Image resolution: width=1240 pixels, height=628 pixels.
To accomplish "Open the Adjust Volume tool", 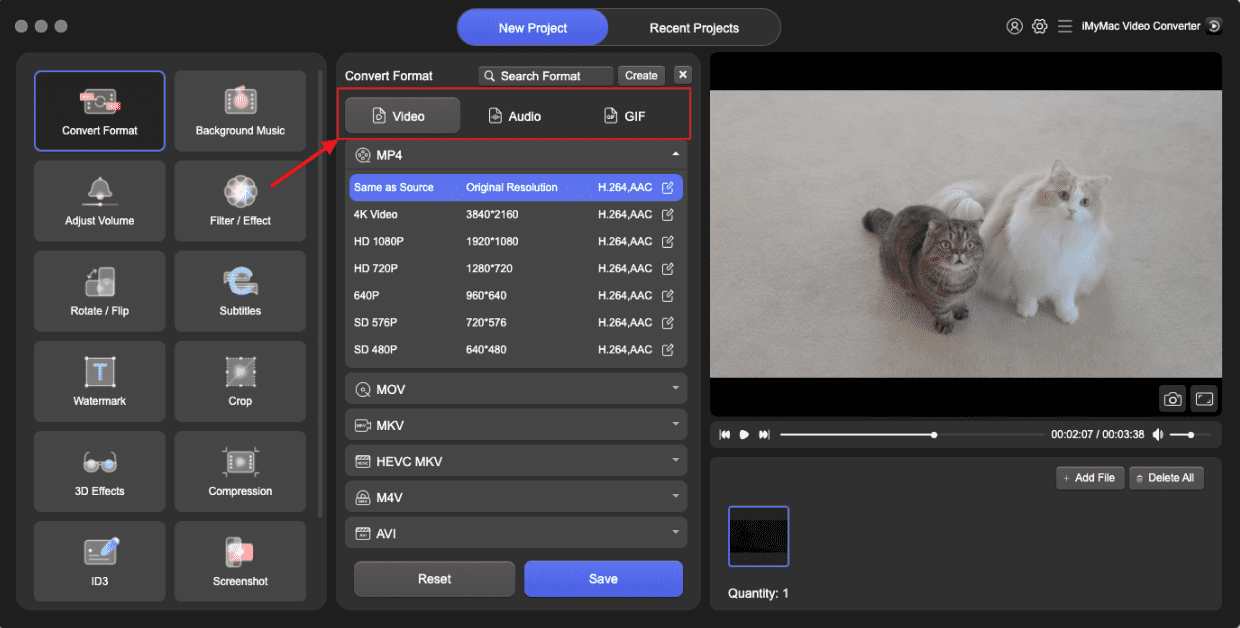I will [99, 200].
